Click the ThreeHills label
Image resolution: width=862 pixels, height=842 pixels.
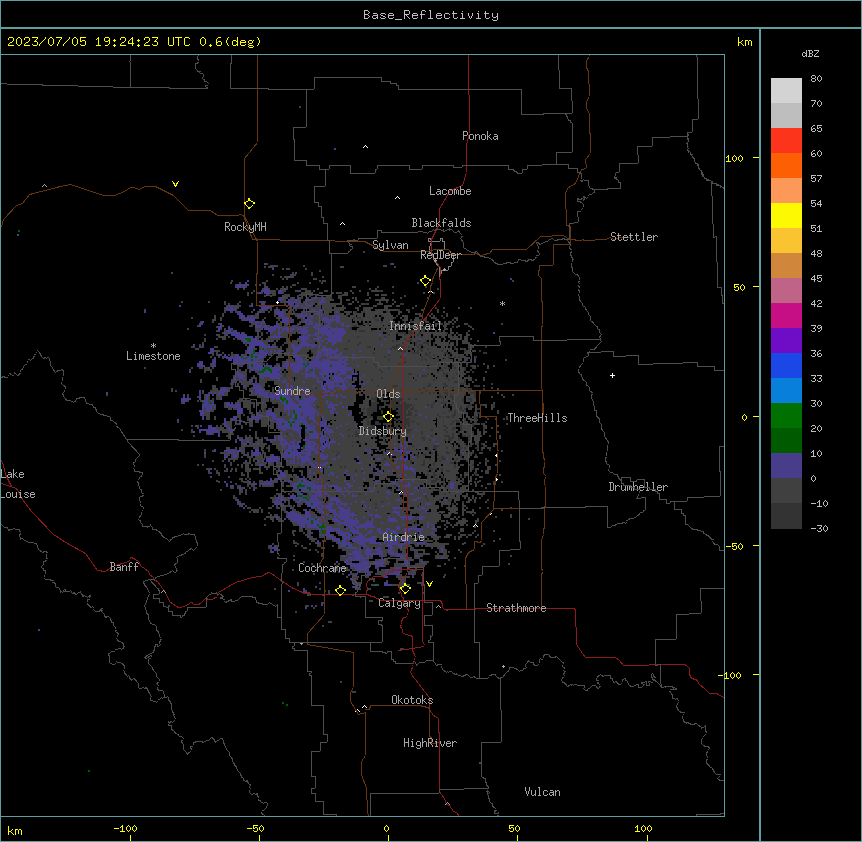(537, 418)
